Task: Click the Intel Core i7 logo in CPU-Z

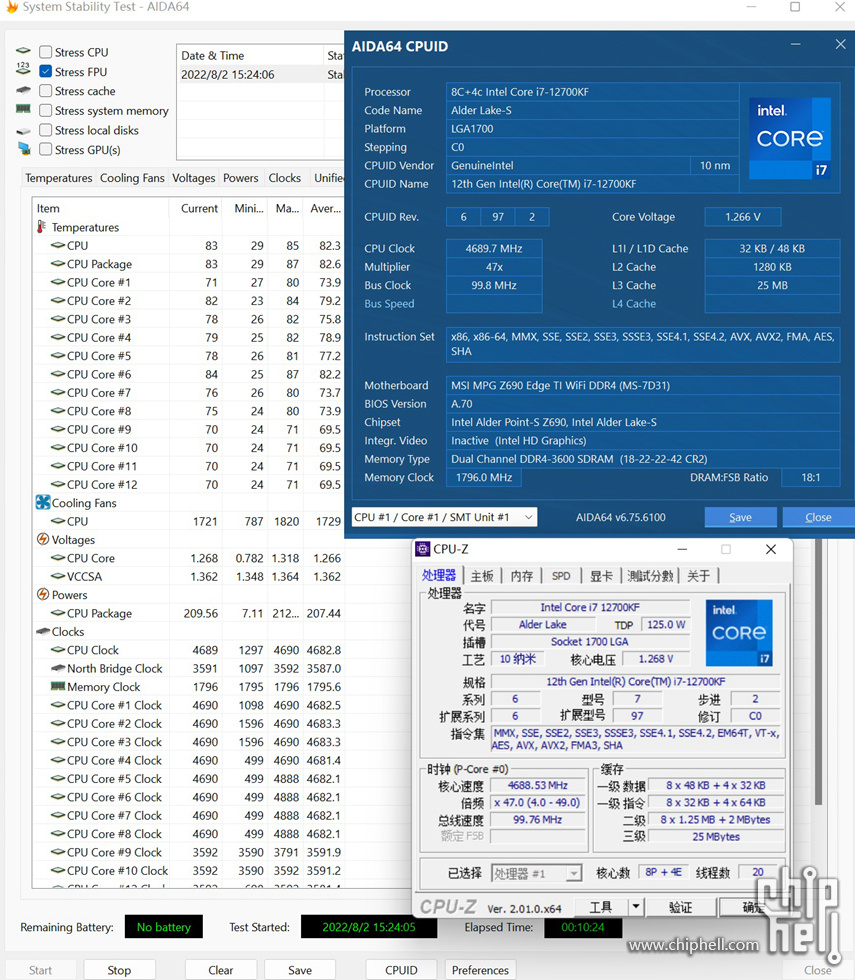Action: click(x=739, y=632)
